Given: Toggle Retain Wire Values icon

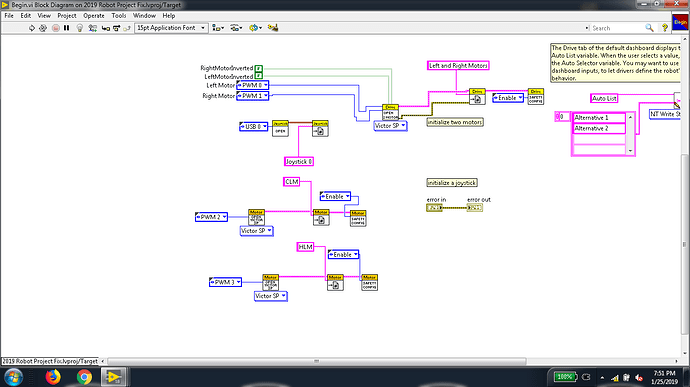Looking at the screenshot, I should pos(92,28).
